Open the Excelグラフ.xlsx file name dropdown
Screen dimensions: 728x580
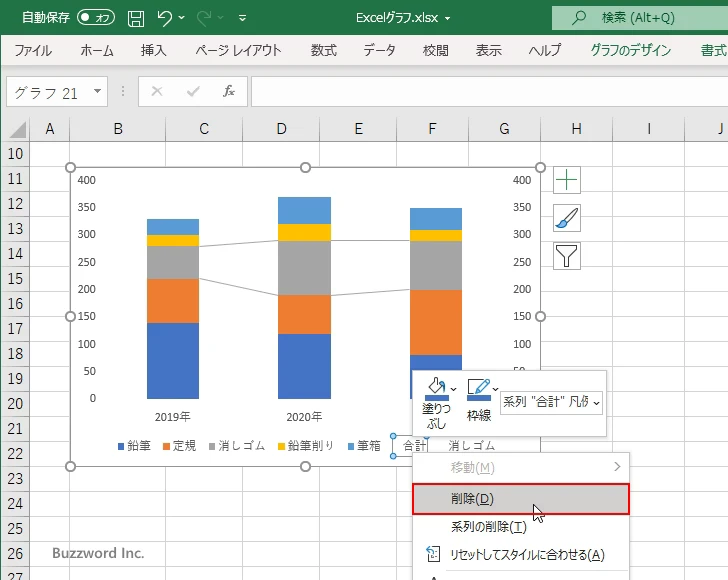[448, 19]
